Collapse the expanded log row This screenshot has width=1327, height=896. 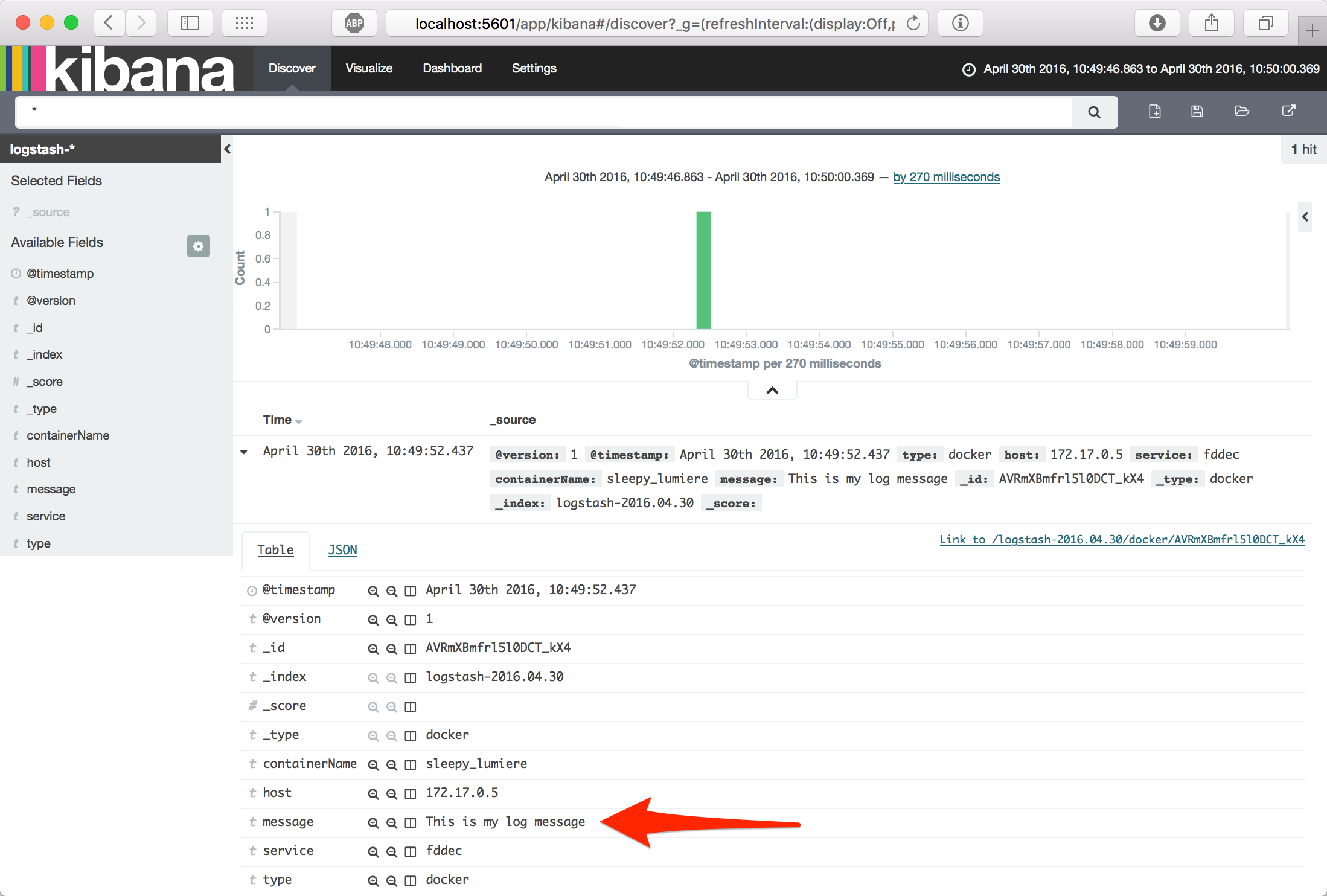[x=244, y=452]
